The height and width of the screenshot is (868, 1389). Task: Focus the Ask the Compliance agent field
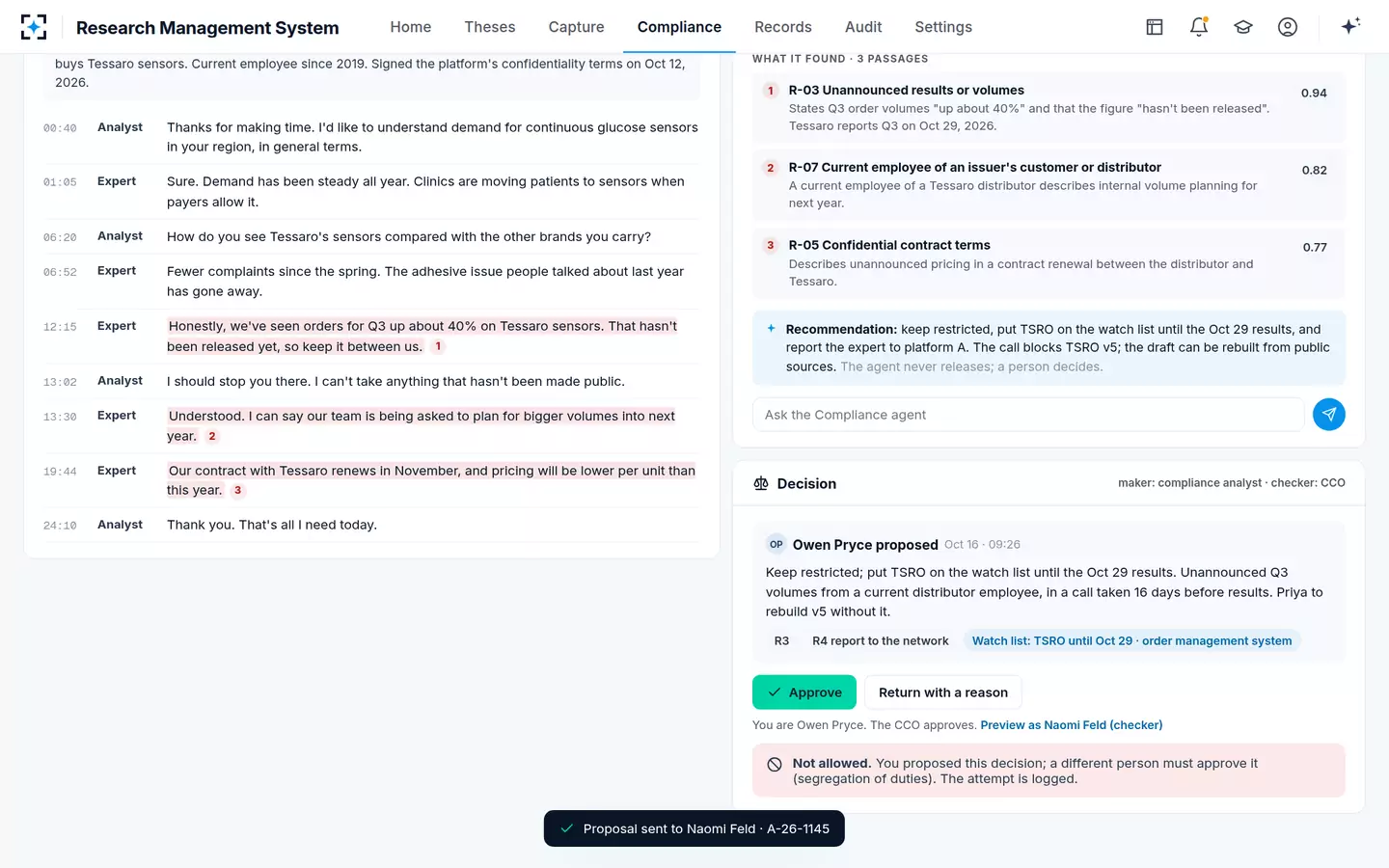1028,415
